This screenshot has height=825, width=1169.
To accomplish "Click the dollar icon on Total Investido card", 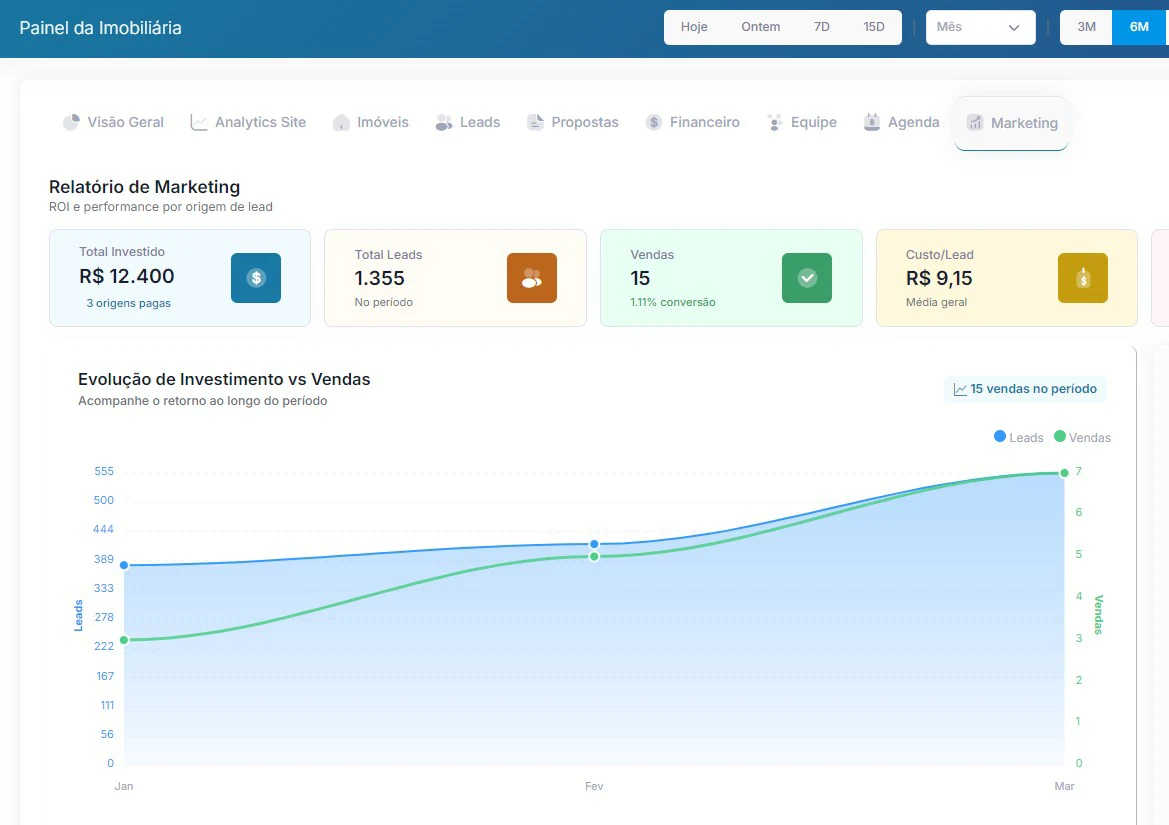I will [x=256, y=279].
